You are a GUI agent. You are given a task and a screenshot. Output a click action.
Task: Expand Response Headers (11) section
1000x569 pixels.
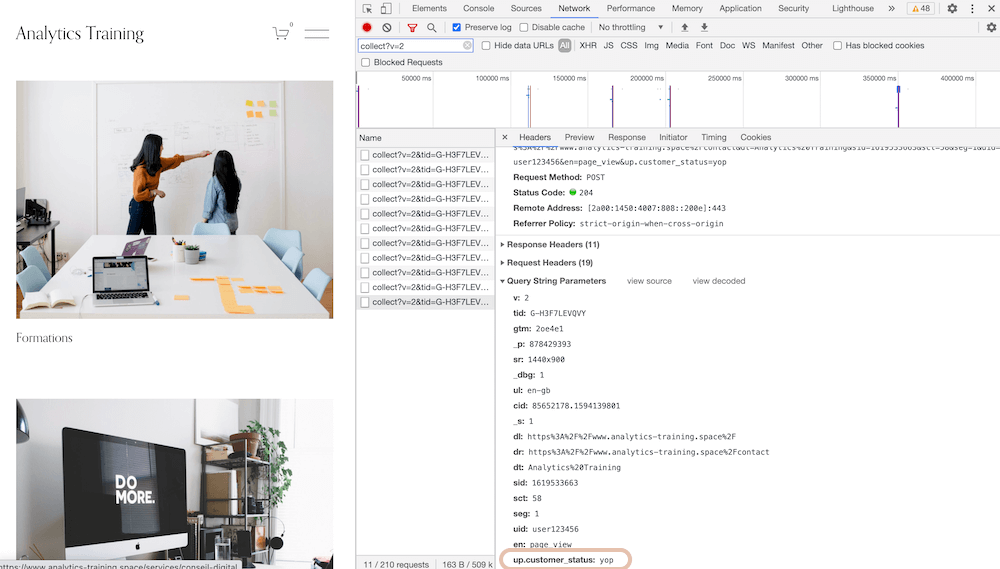[552, 244]
